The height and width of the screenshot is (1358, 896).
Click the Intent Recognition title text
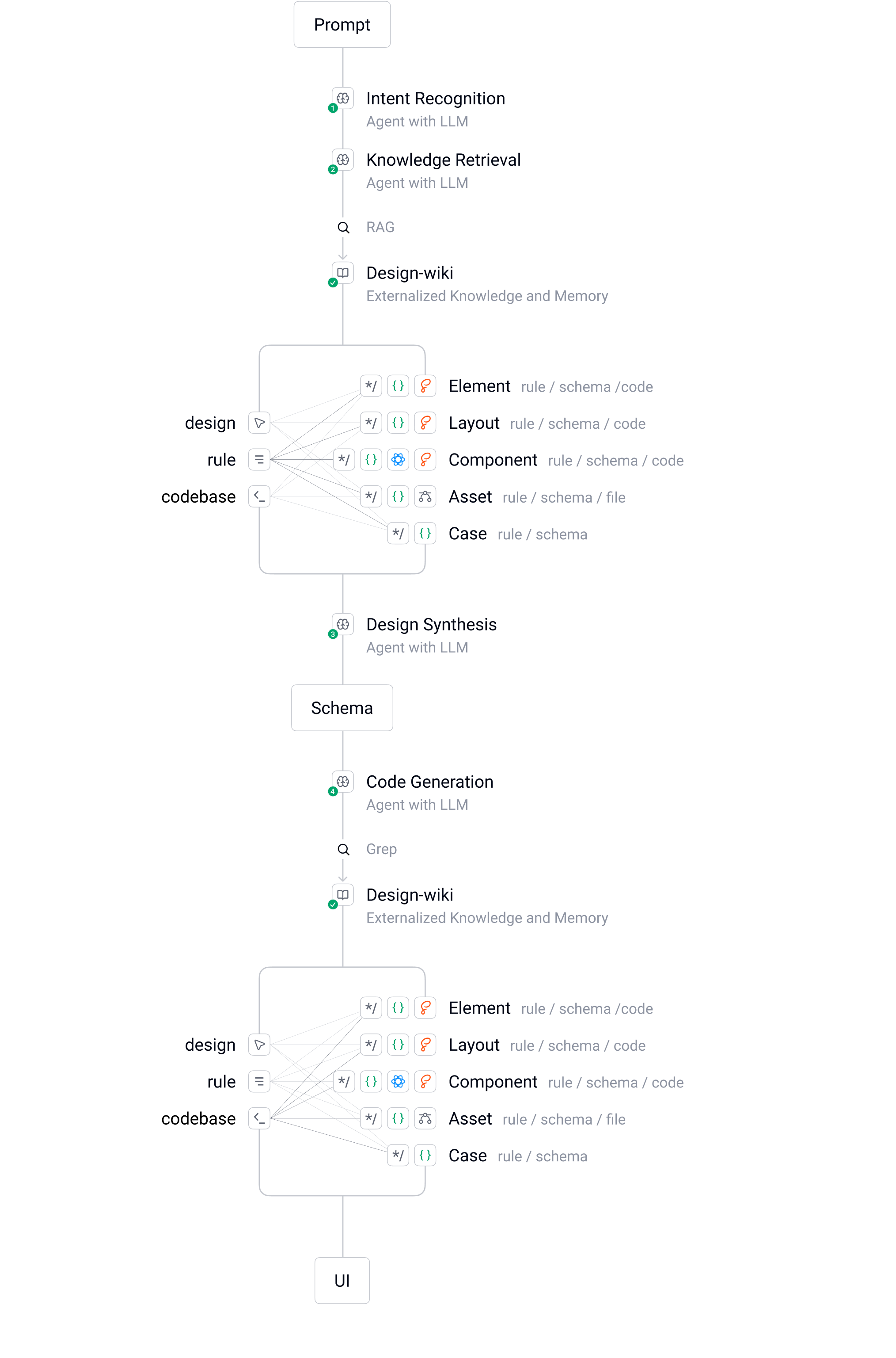click(436, 98)
